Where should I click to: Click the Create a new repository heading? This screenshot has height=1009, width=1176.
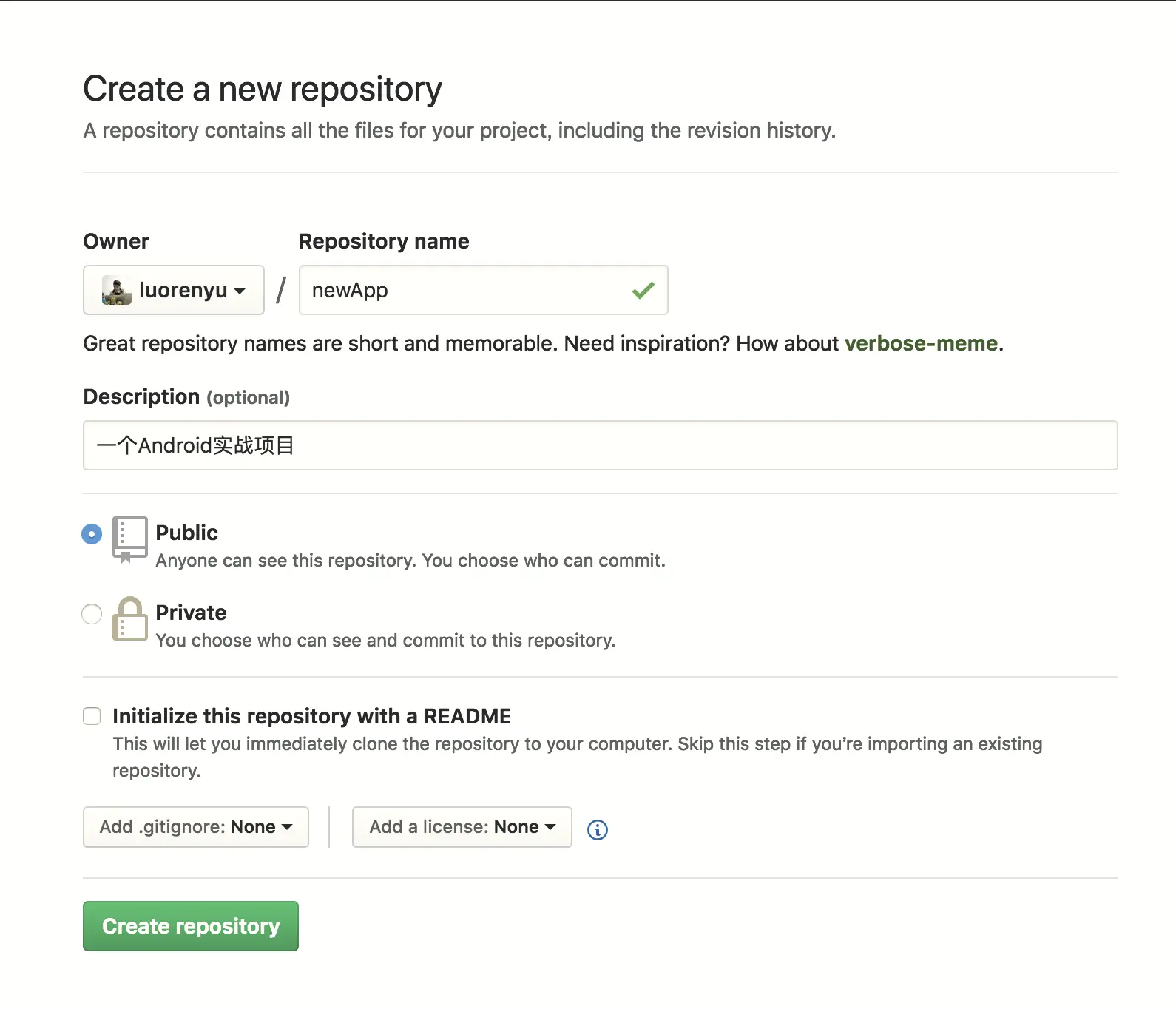click(263, 89)
